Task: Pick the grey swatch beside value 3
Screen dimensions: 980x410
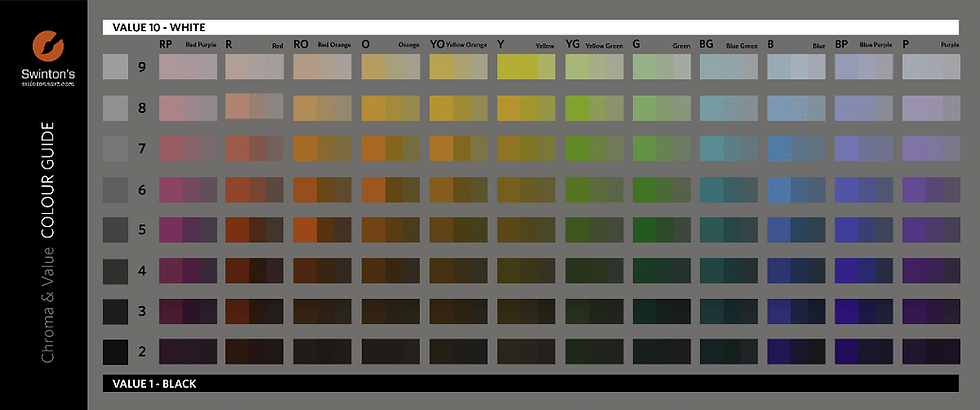Action: tap(115, 311)
